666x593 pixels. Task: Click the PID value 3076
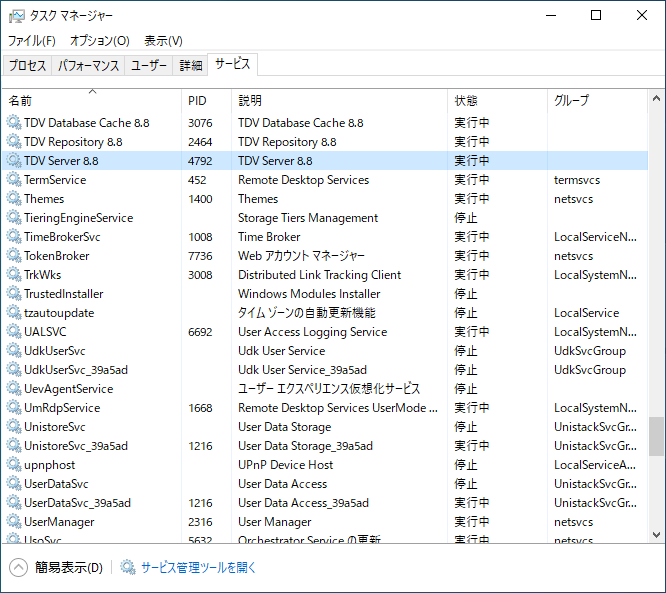click(x=200, y=123)
